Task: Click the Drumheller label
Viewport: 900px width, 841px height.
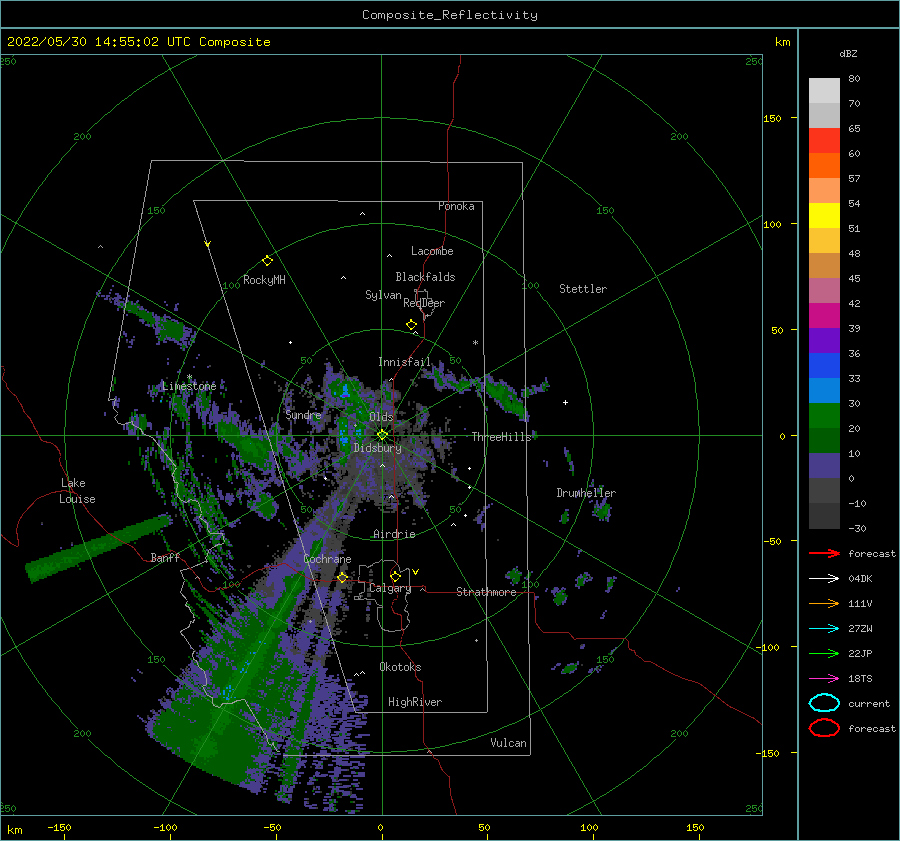Action: pyautogui.click(x=586, y=493)
